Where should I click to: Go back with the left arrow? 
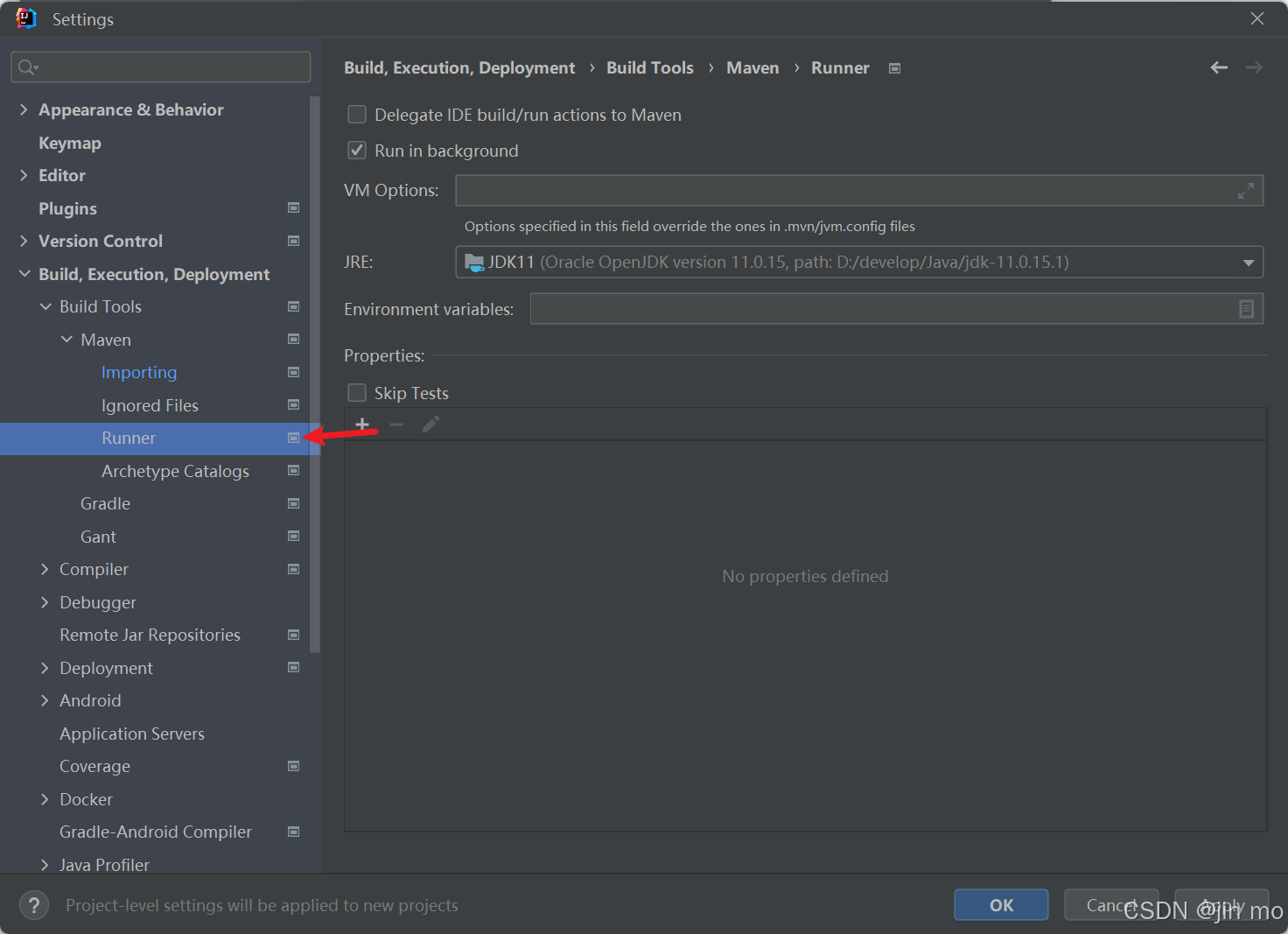1219,67
